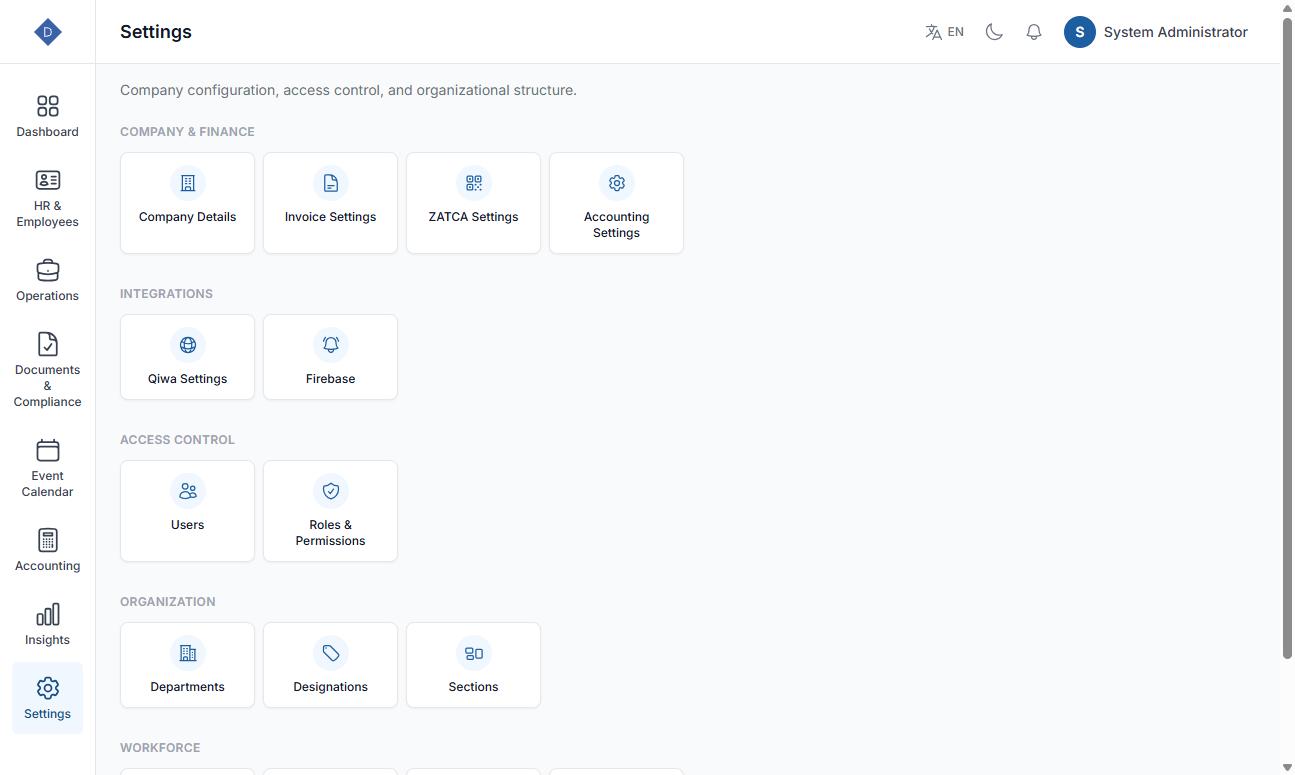Open Documents & Compliance section

click(x=47, y=369)
